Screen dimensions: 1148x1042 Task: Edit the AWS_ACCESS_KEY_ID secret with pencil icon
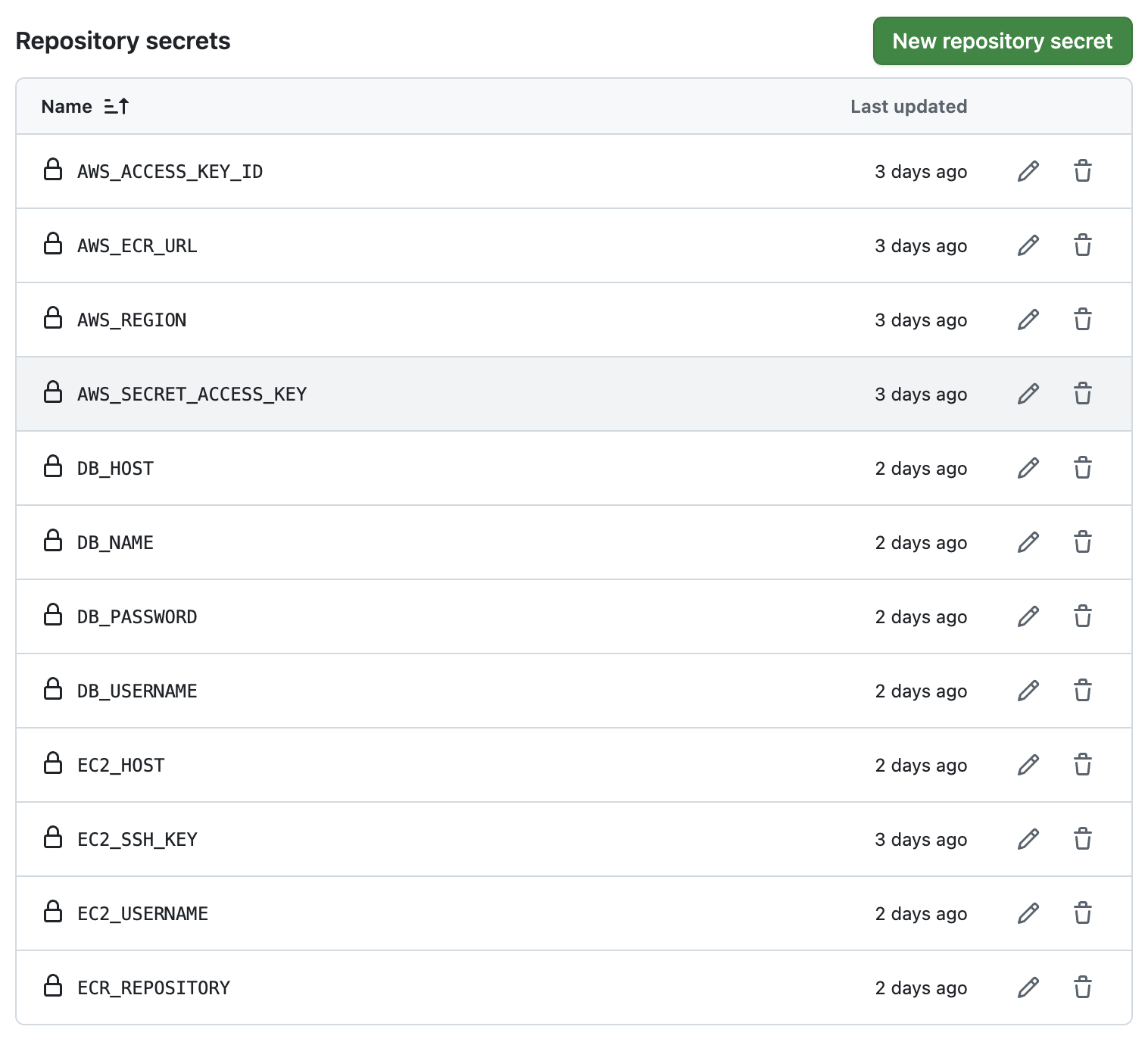tap(1028, 171)
